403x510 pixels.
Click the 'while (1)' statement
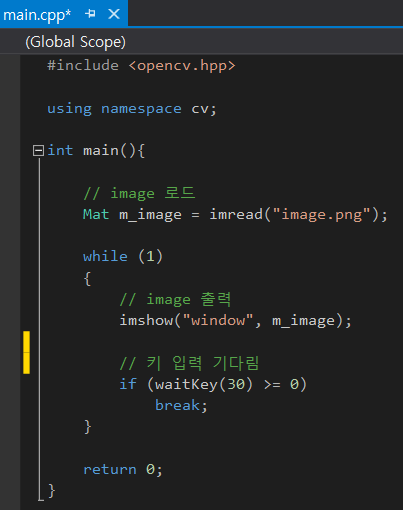click(123, 257)
